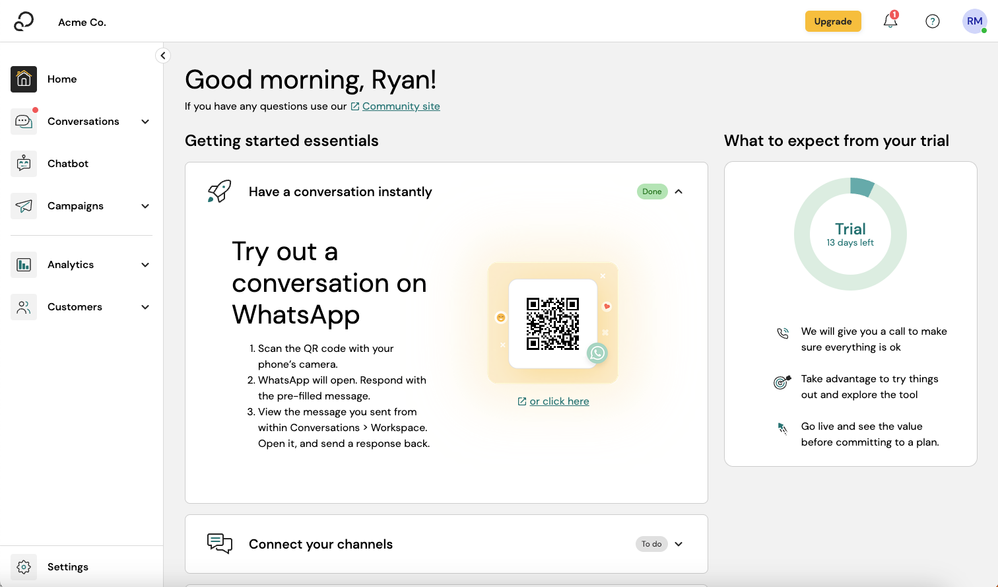Viewport: 998px width, 587px height.
Task: Click the WhatsApp QR code image
Action: (x=552, y=323)
